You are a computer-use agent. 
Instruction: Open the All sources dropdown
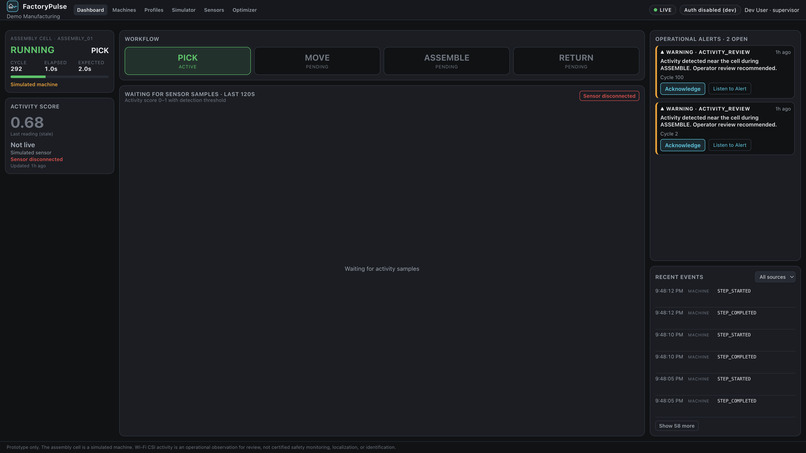775,277
